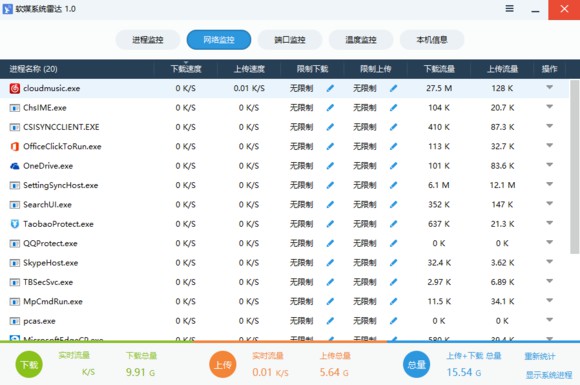Click the TaobaoProtect.exe shield icon
580x385 pixels.
[15, 224]
